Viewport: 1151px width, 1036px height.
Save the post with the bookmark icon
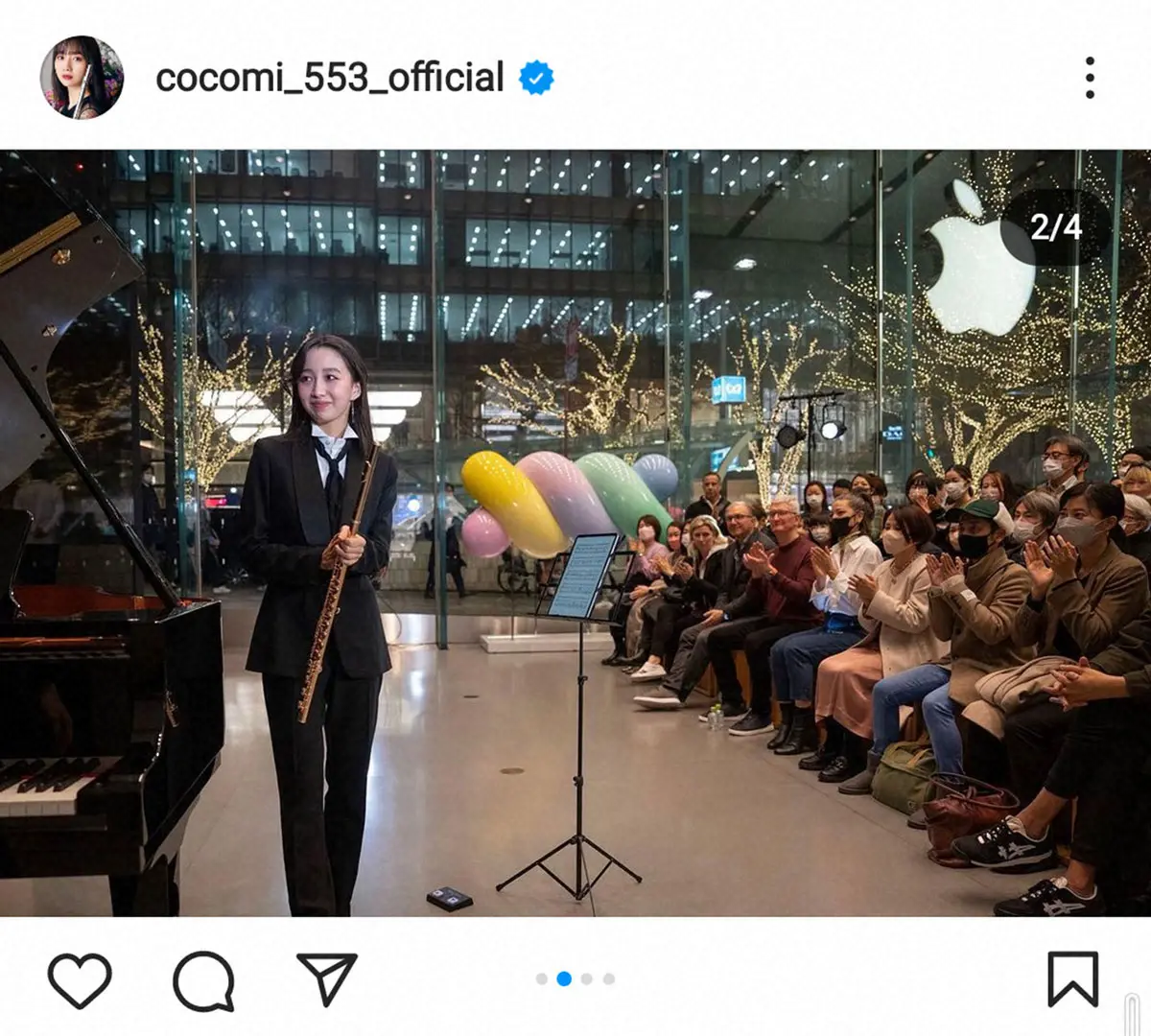pyautogui.click(x=1071, y=979)
